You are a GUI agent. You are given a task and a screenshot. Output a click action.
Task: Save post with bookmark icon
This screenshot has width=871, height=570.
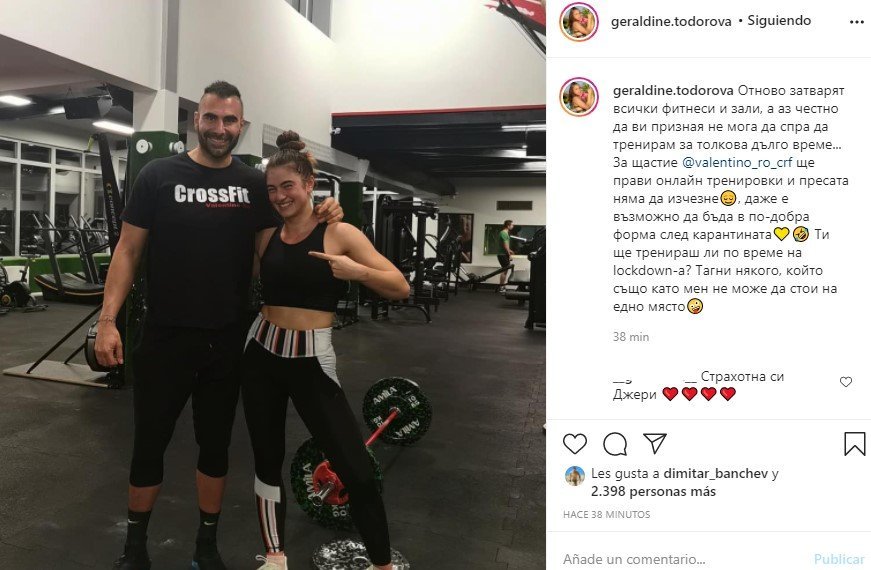tap(854, 444)
